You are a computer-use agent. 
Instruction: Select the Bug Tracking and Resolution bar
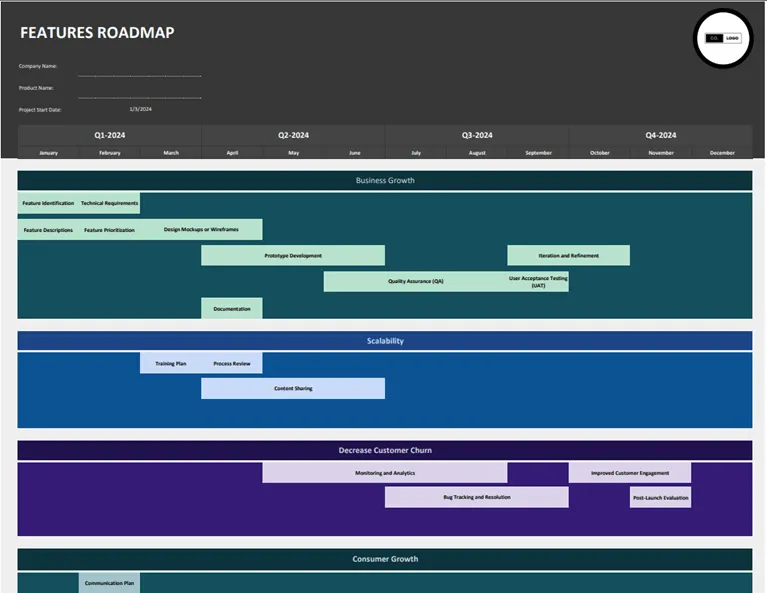[477, 497]
